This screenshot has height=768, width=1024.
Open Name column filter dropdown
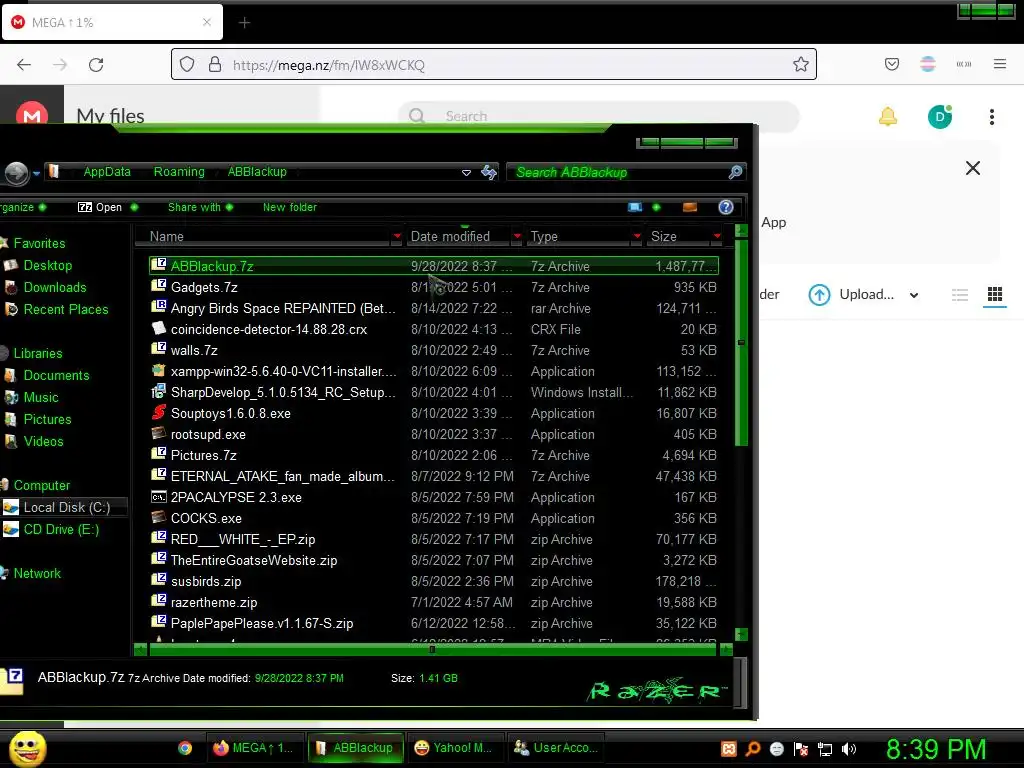pos(396,236)
